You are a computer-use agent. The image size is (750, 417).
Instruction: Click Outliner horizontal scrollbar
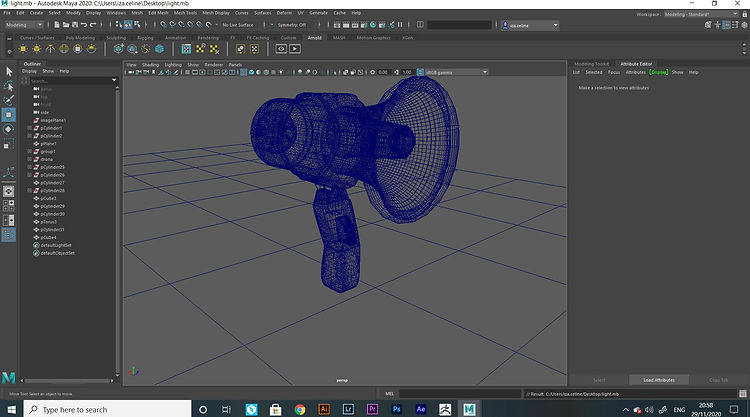coord(67,381)
